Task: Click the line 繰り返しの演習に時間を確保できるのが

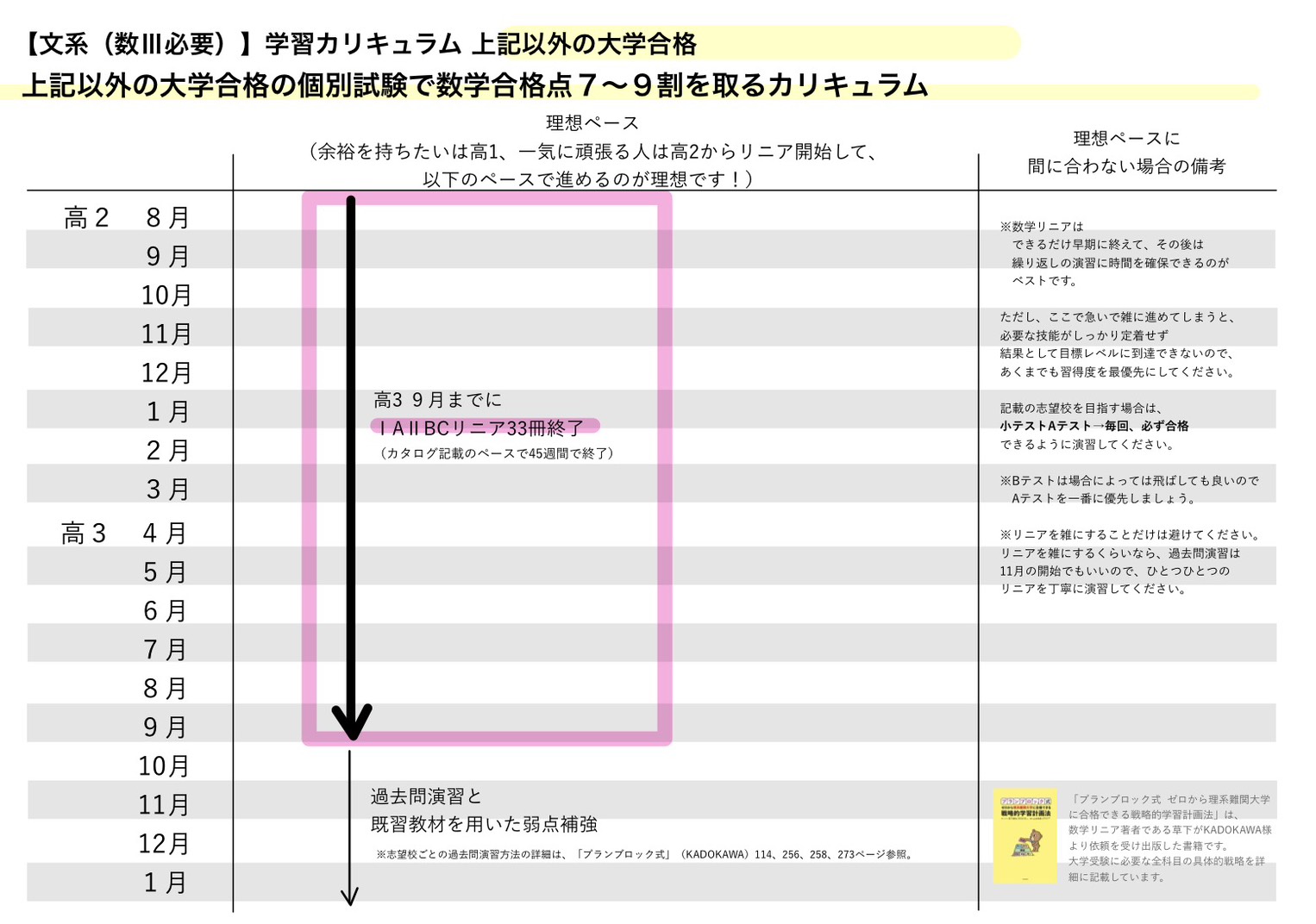Action: (1120, 263)
